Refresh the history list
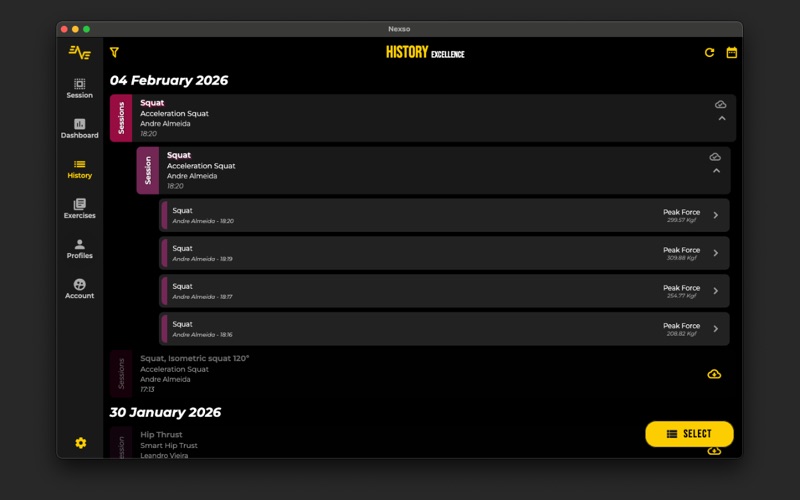 [709, 53]
